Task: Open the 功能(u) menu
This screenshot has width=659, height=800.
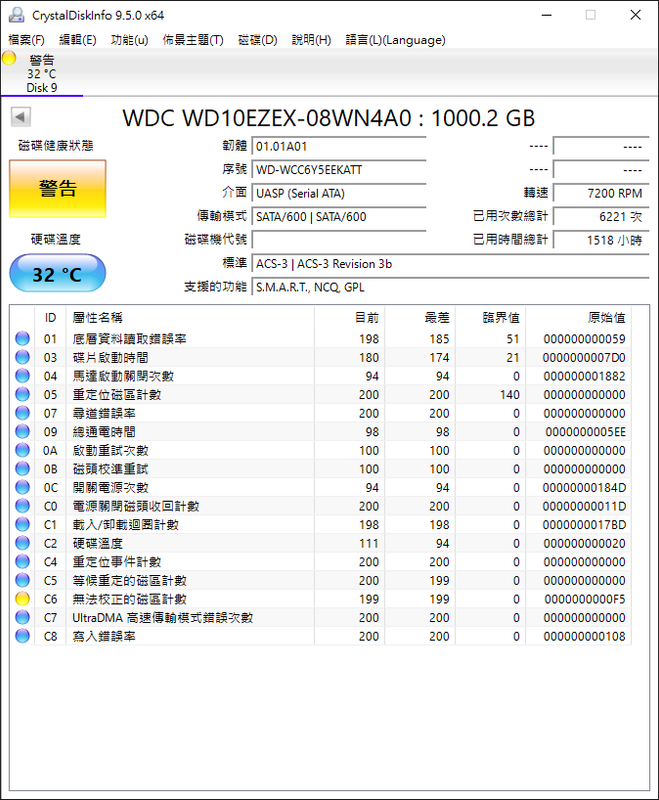Action: 130,40
